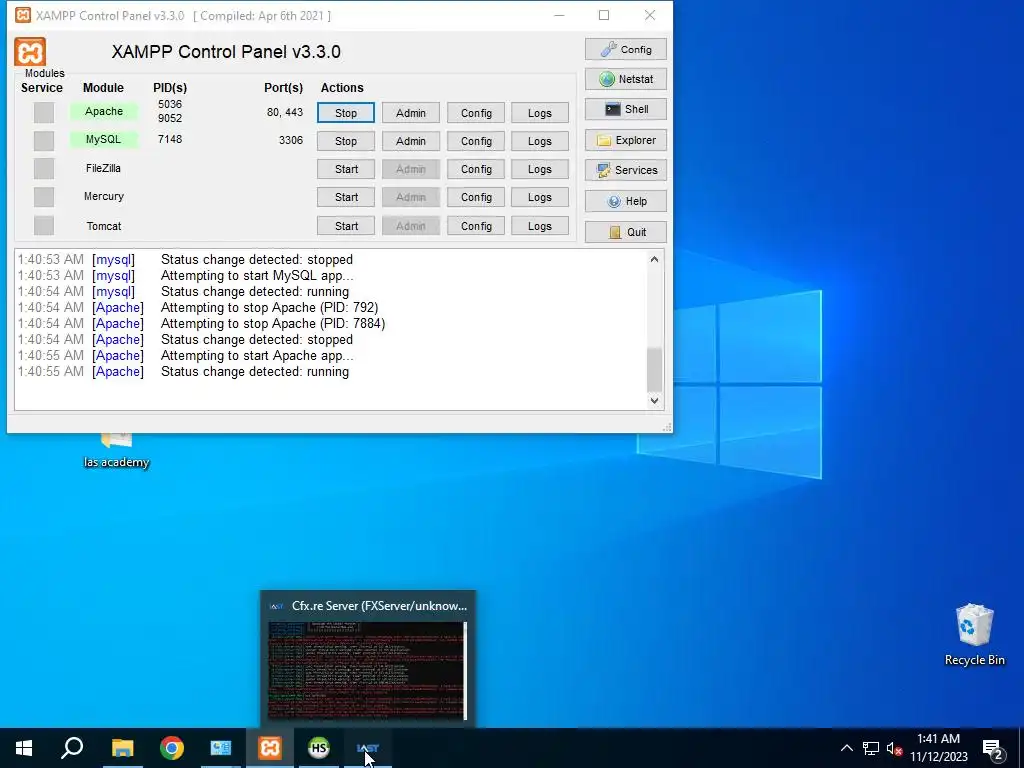Click the MySQL PID 7148
Screen dimensions: 1024x768
click(170, 139)
